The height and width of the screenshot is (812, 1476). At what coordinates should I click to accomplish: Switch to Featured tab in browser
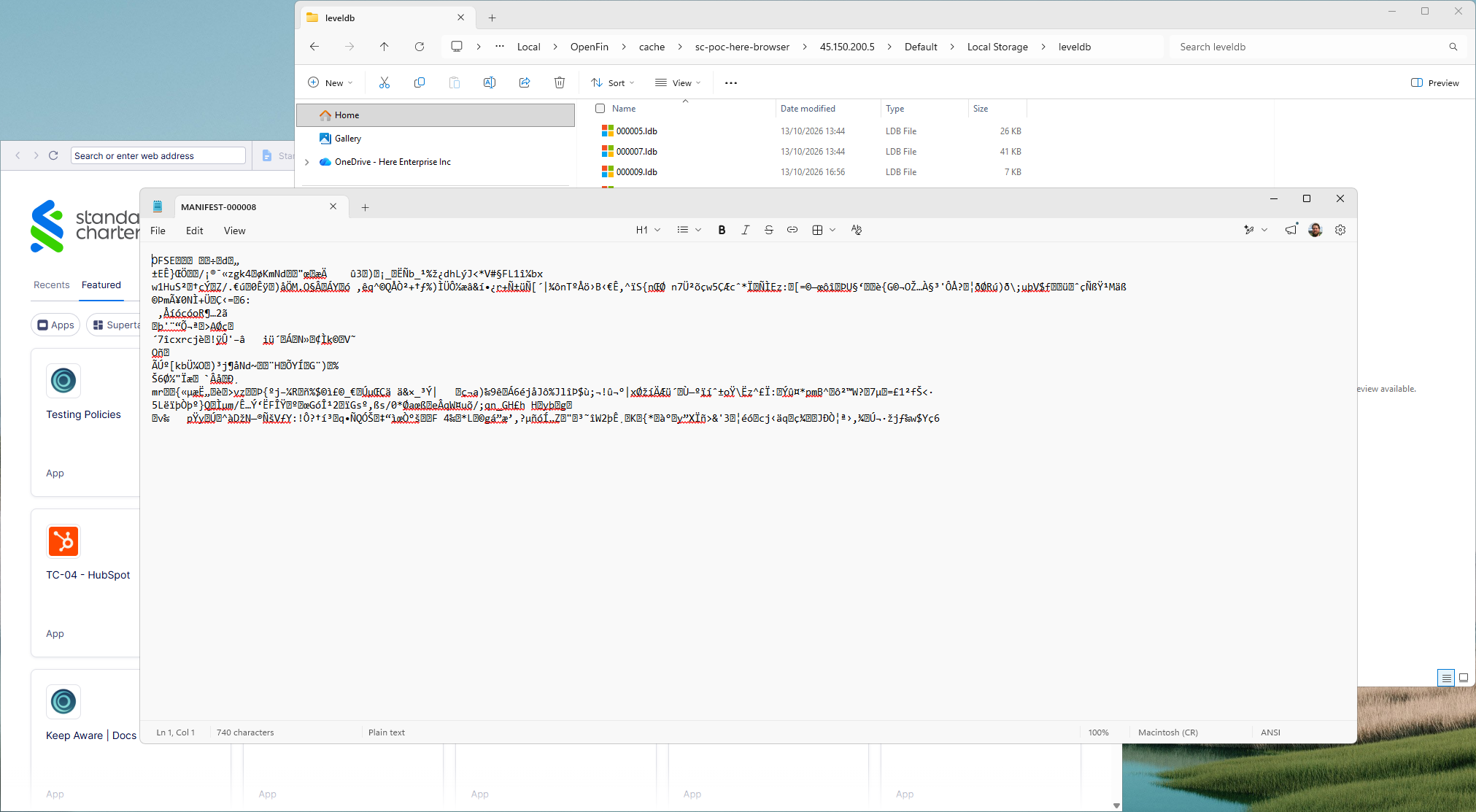(101, 285)
